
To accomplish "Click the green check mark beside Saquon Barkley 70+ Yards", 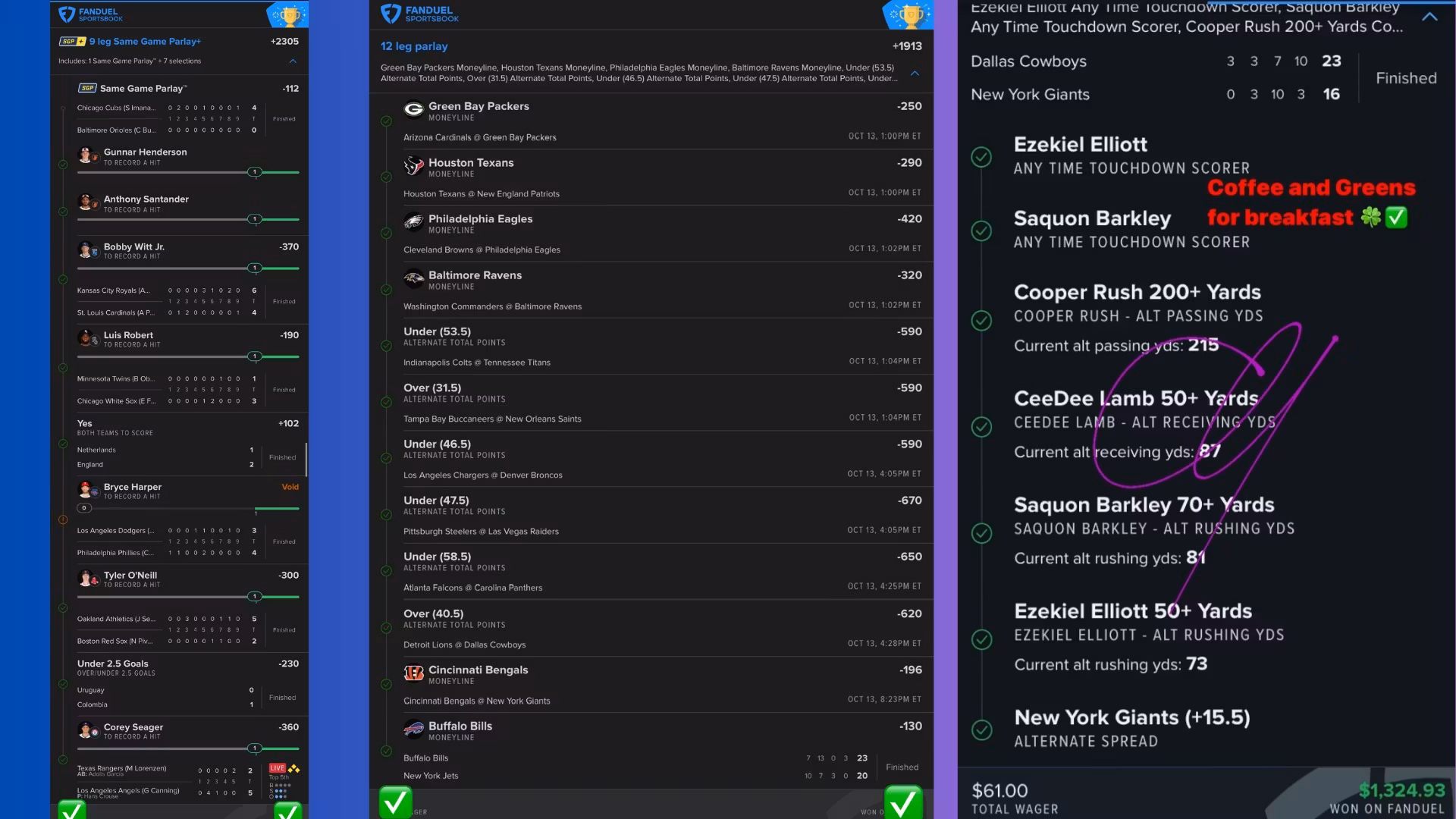I will coord(981,533).
